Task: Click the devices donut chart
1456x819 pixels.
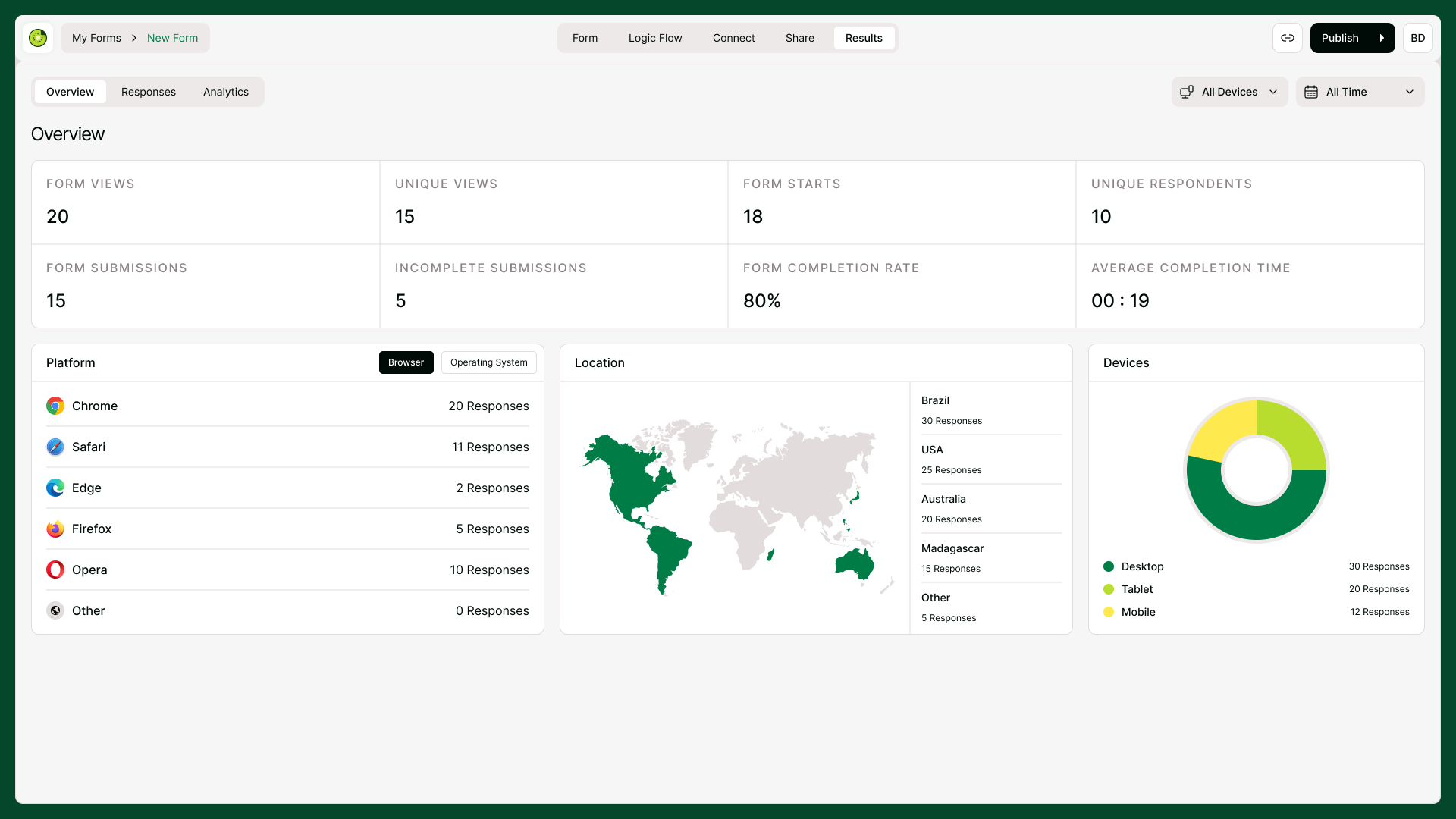Action: pos(1257,470)
